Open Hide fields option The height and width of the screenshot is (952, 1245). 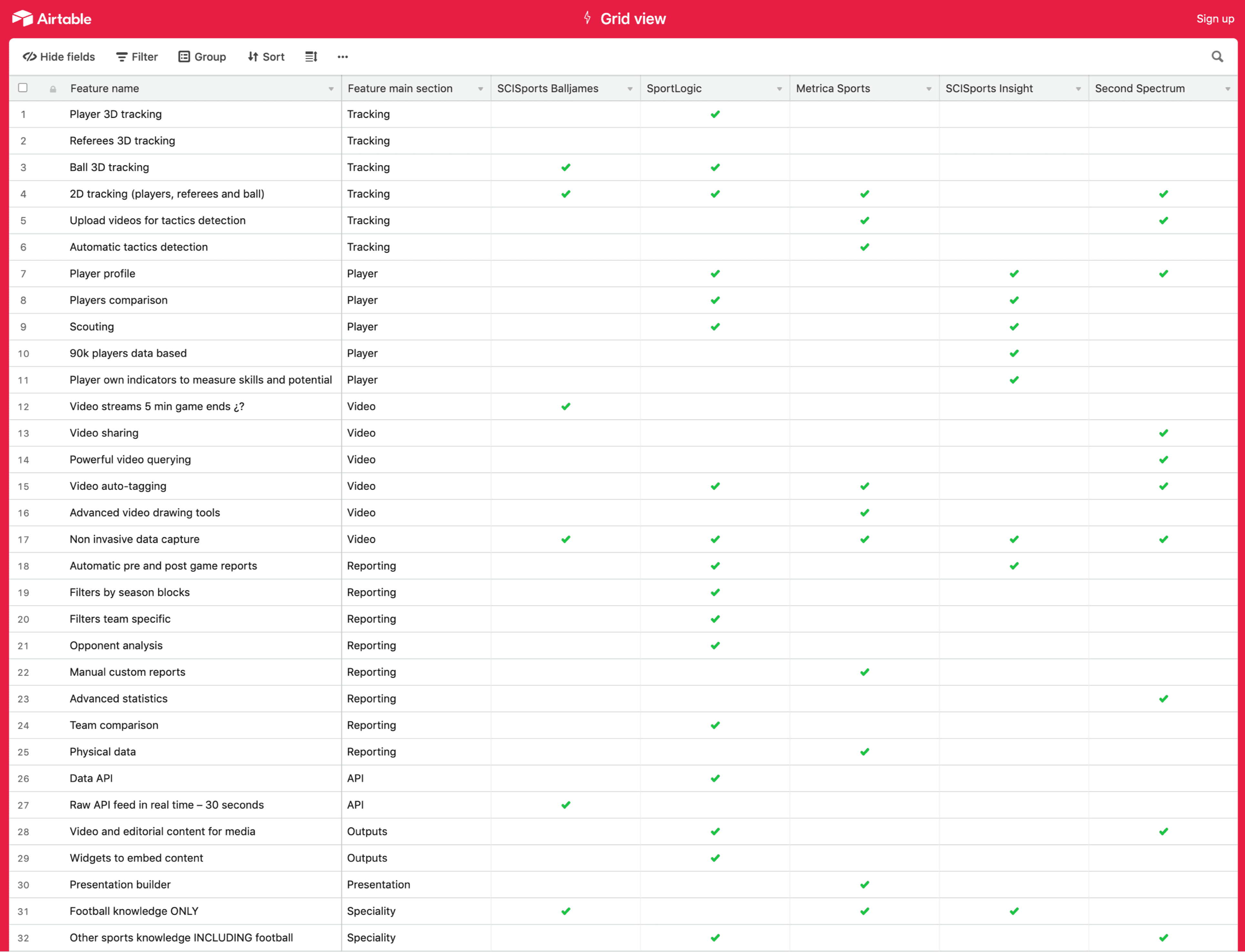click(x=59, y=57)
